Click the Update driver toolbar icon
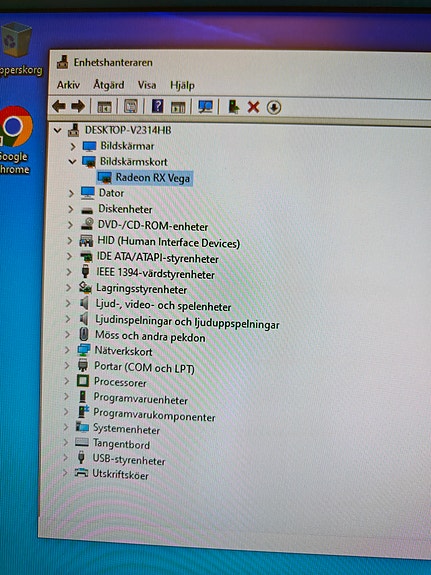The image size is (431, 575). 233,107
